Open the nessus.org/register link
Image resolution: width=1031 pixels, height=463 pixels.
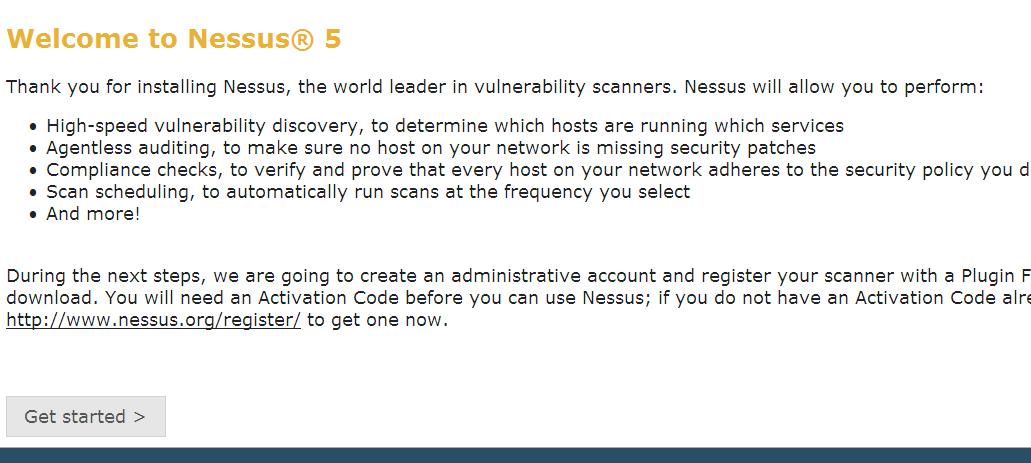click(153, 321)
